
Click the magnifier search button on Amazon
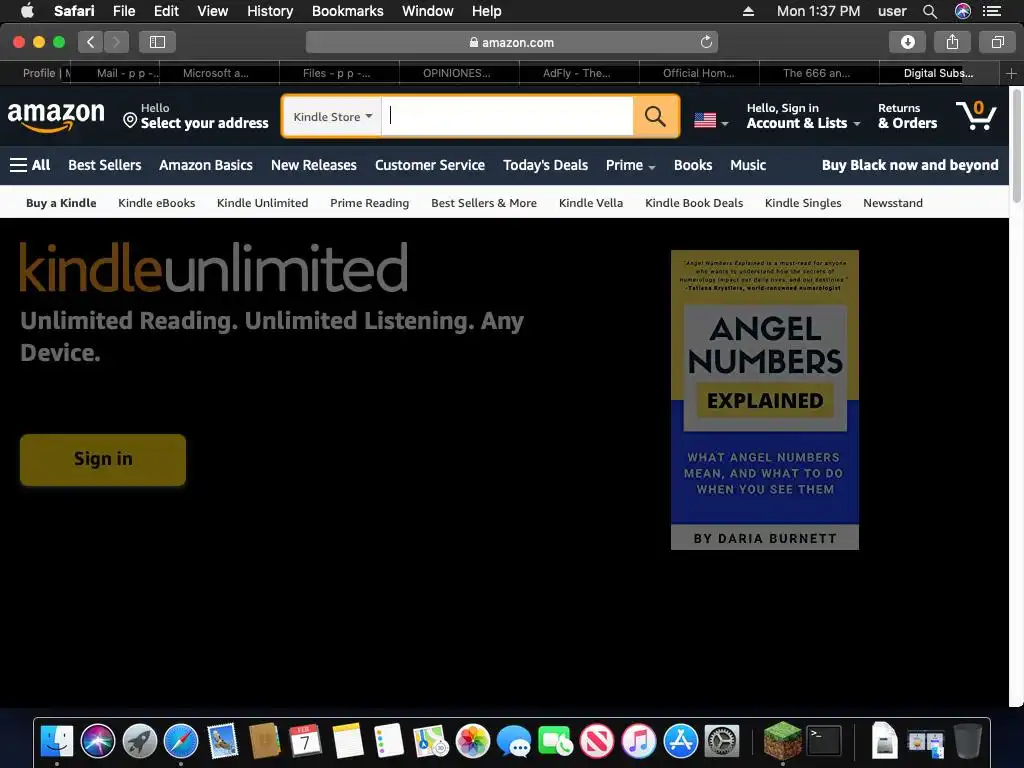(x=656, y=116)
